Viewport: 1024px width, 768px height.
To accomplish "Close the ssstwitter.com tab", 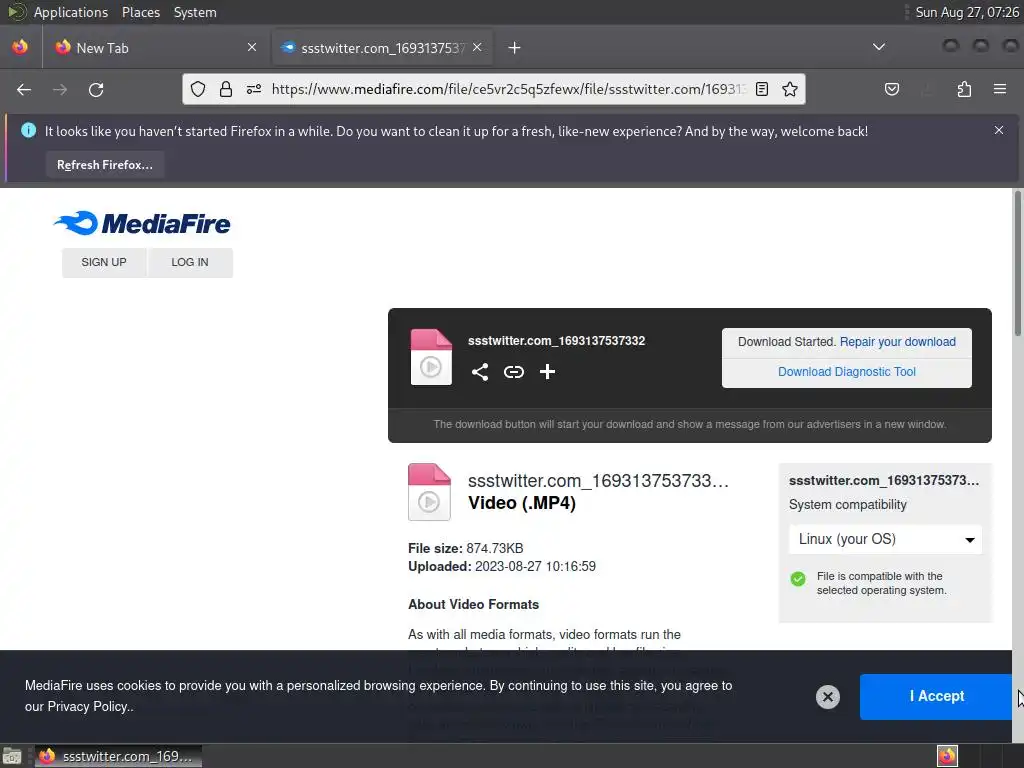I will [x=477, y=47].
